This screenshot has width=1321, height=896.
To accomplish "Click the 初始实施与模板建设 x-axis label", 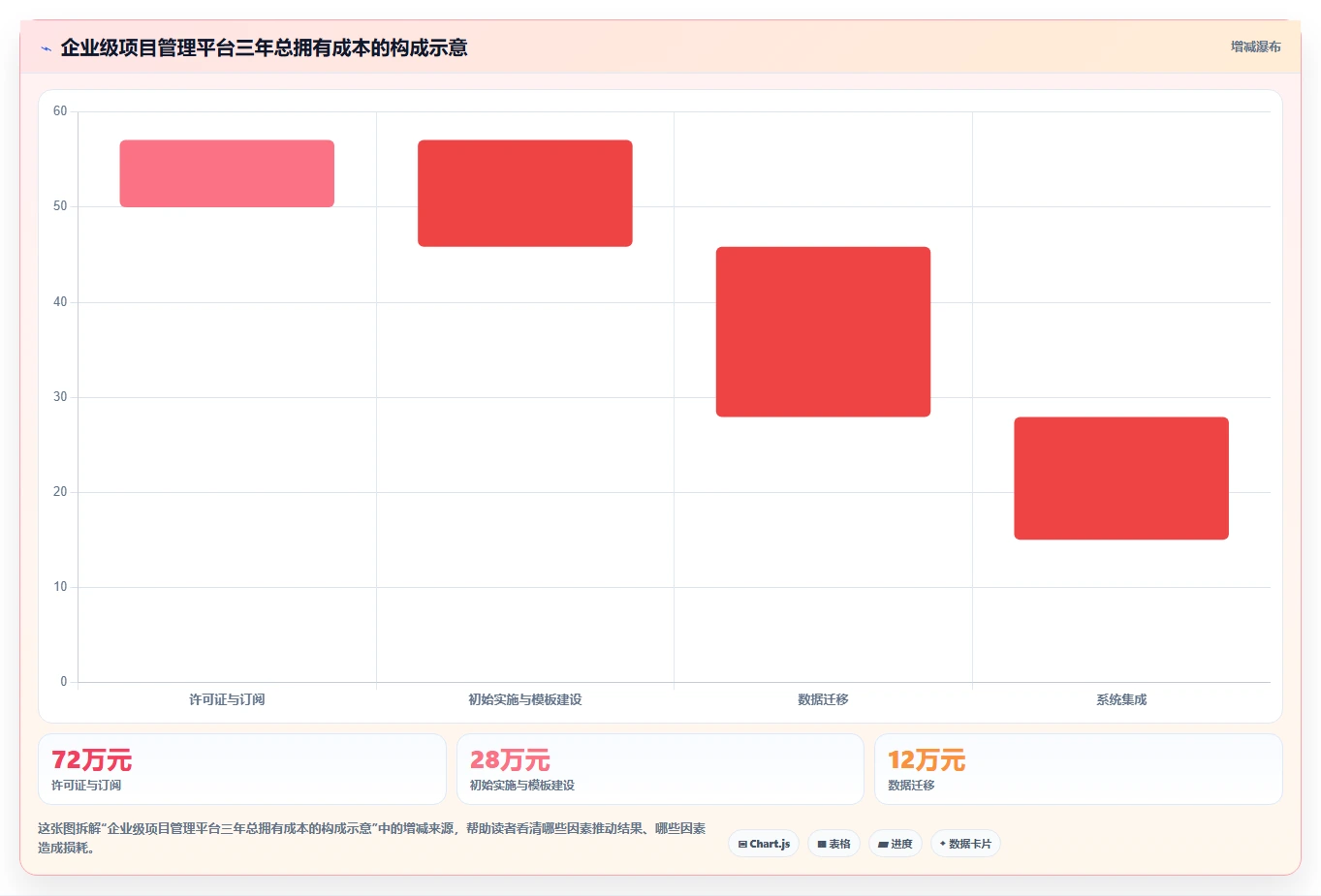I will click(x=525, y=699).
